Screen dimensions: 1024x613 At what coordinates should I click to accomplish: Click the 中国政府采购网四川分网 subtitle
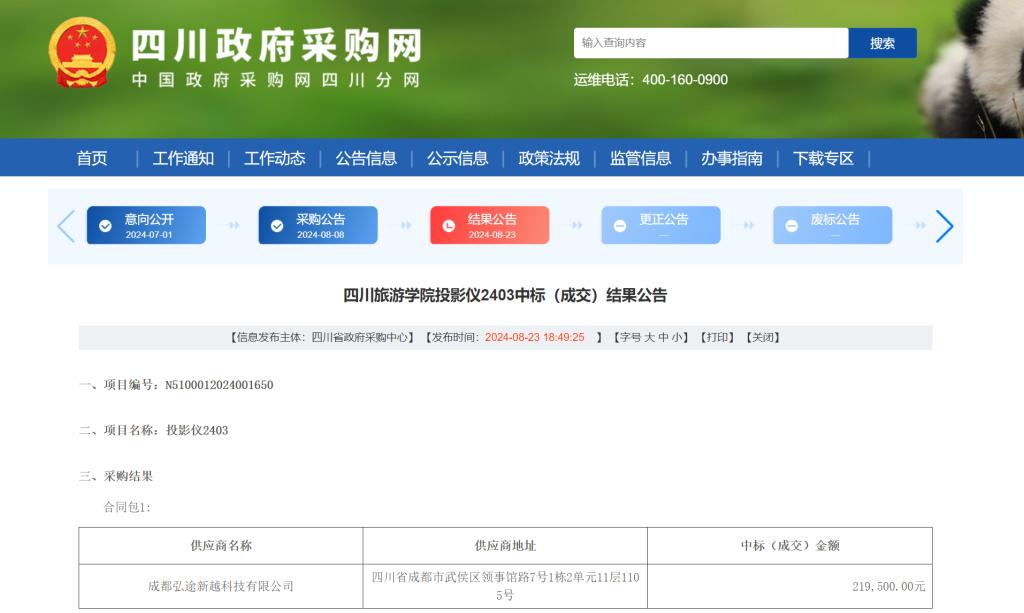pos(276,80)
